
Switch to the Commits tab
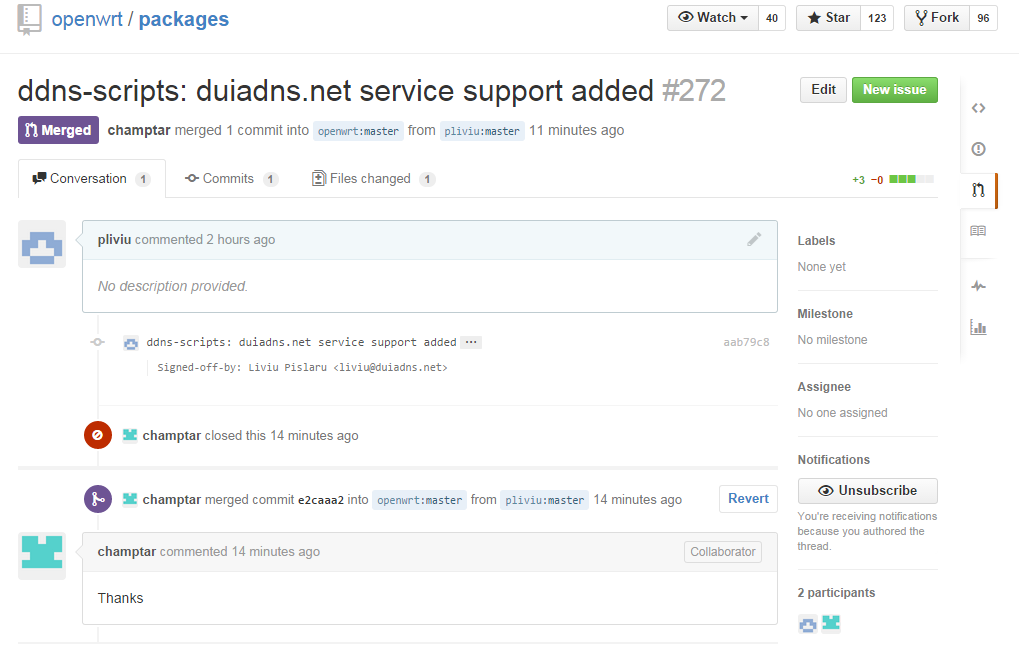click(x=231, y=179)
